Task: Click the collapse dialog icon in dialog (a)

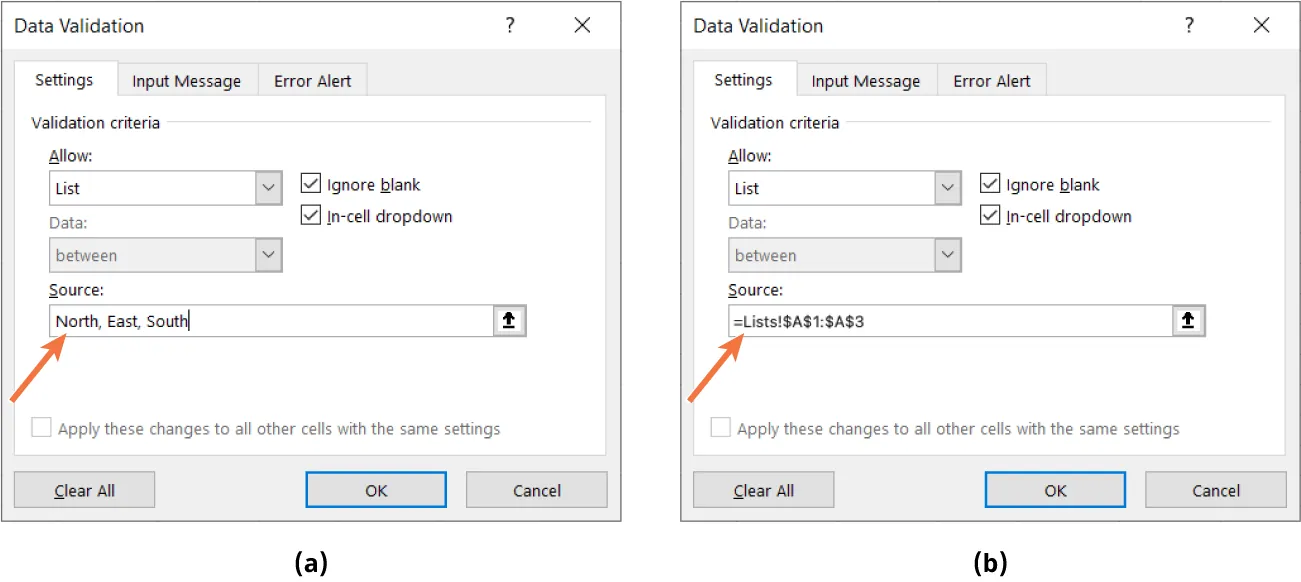Action: coord(510,320)
